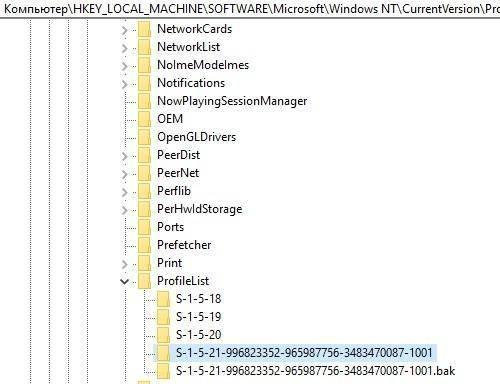The image size is (500, 384).
Task: Select the S-1-5-19 subkey label
Action: pos(199,317)
